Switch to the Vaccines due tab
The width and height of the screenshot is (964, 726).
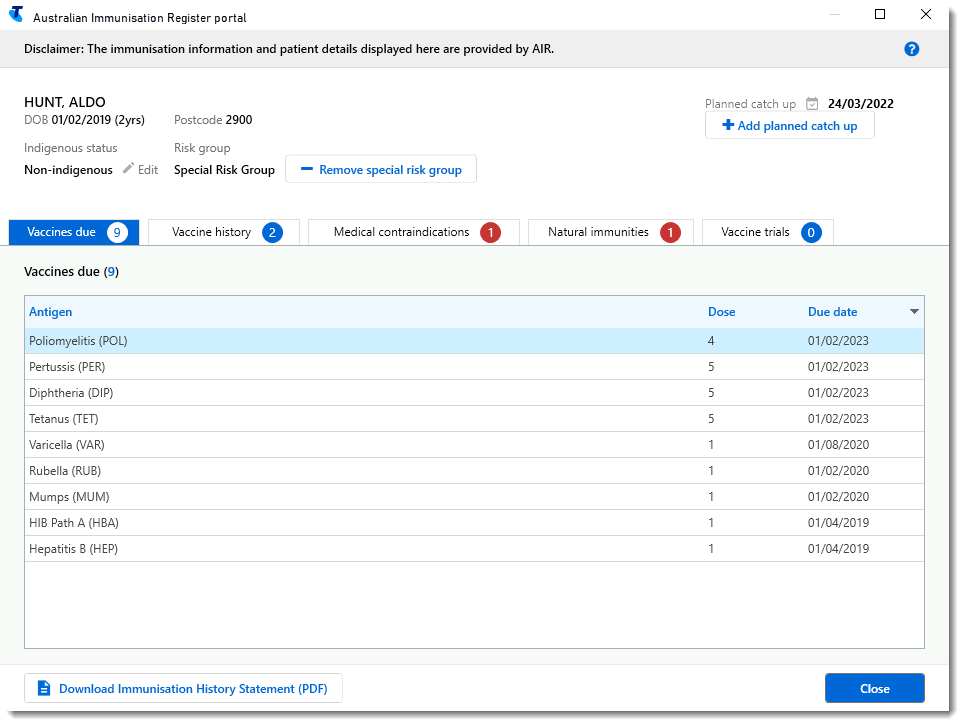click(74, 232)
